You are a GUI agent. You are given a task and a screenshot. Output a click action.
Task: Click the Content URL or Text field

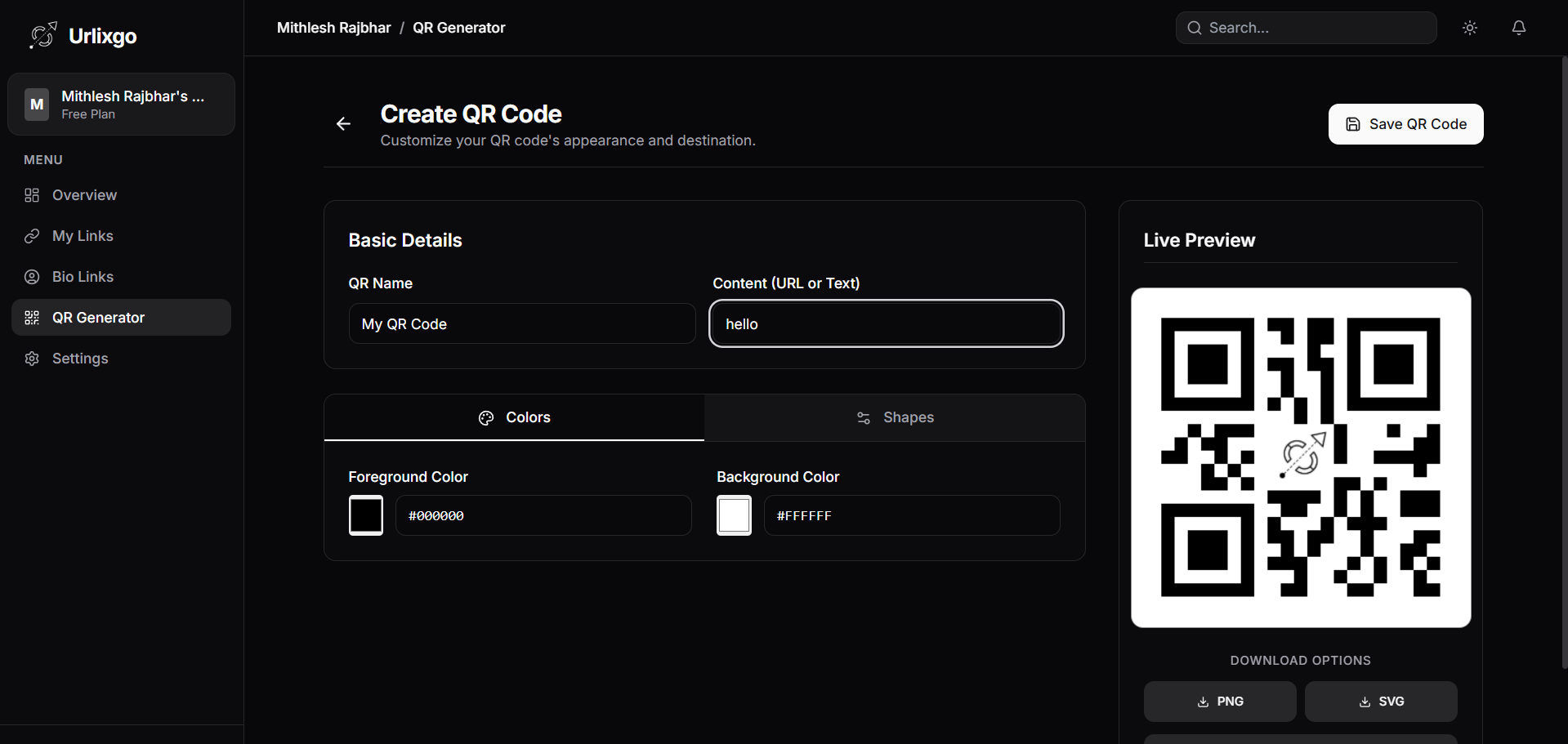tap(887, 323)
